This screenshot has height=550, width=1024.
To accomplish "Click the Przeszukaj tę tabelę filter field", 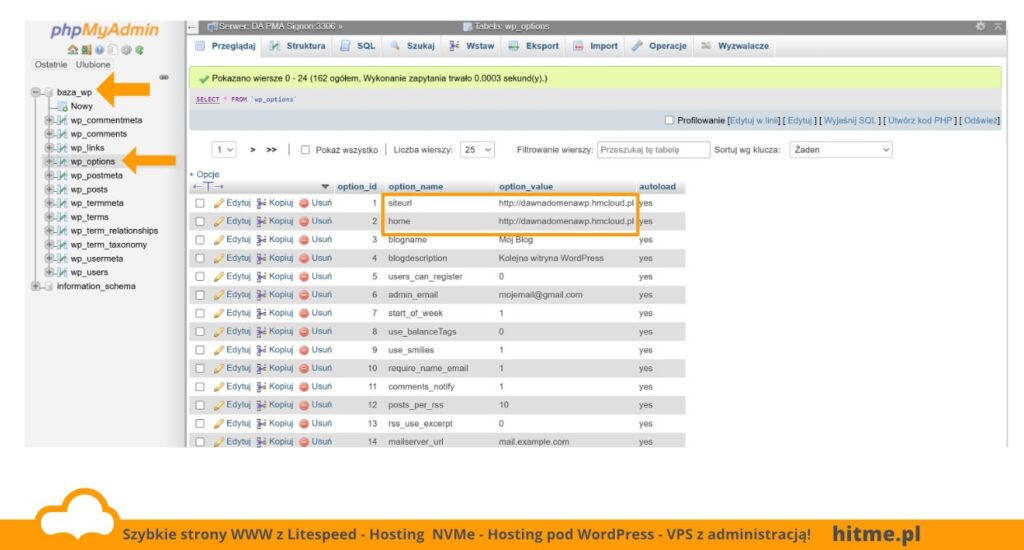I will coord(653,150).
